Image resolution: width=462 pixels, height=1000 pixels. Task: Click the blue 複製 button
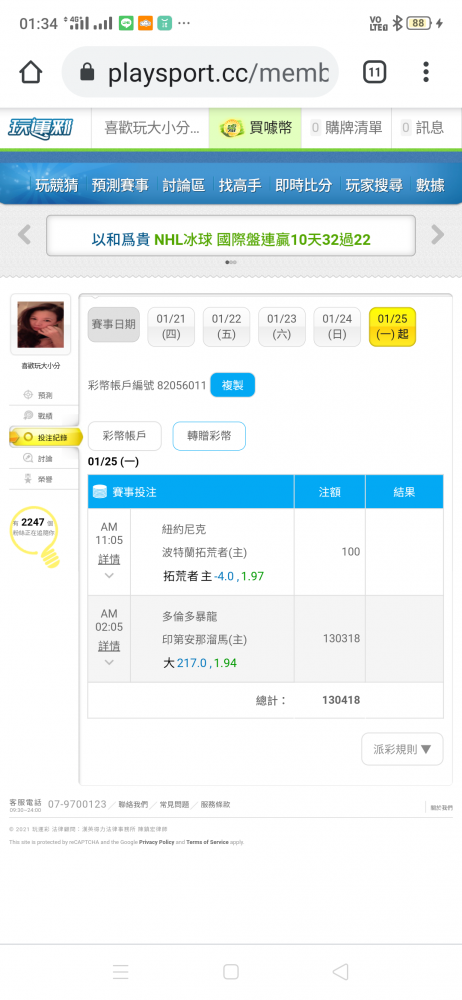click(x=232, y=385)
